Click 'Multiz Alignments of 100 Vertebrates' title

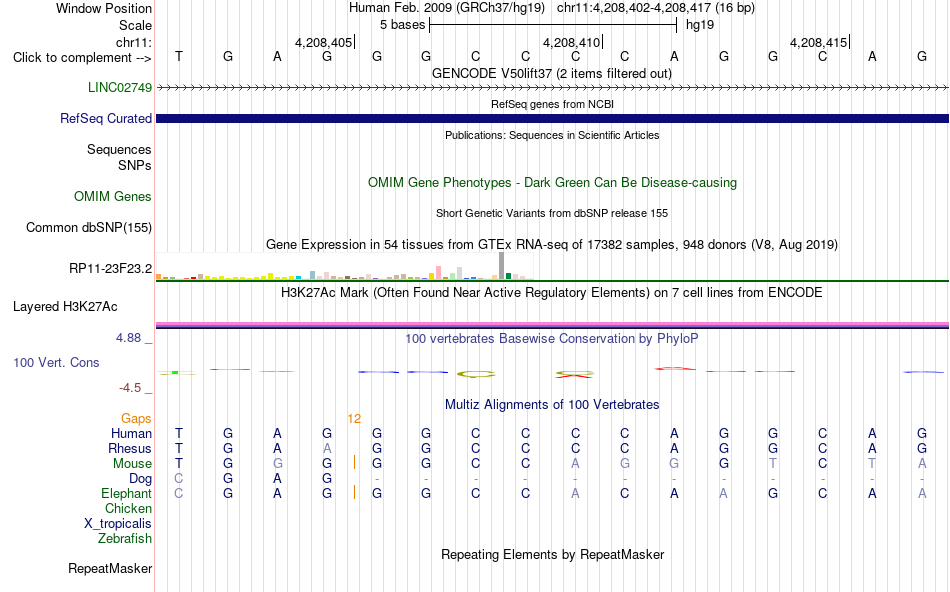[552, 405]
